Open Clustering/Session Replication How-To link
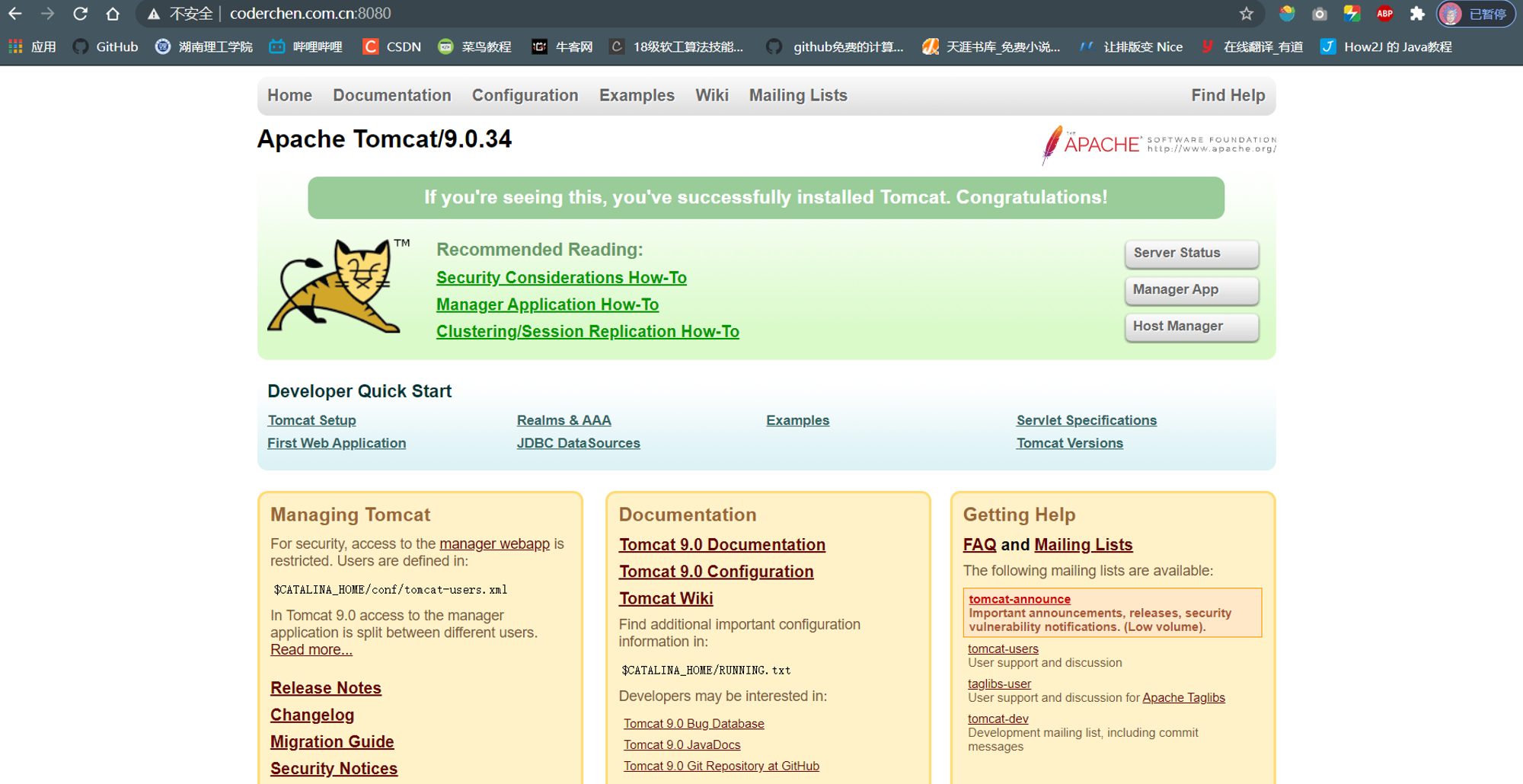Image resolution: width=1523 pixels, height=784 pixels. click(x=588, y=331)
